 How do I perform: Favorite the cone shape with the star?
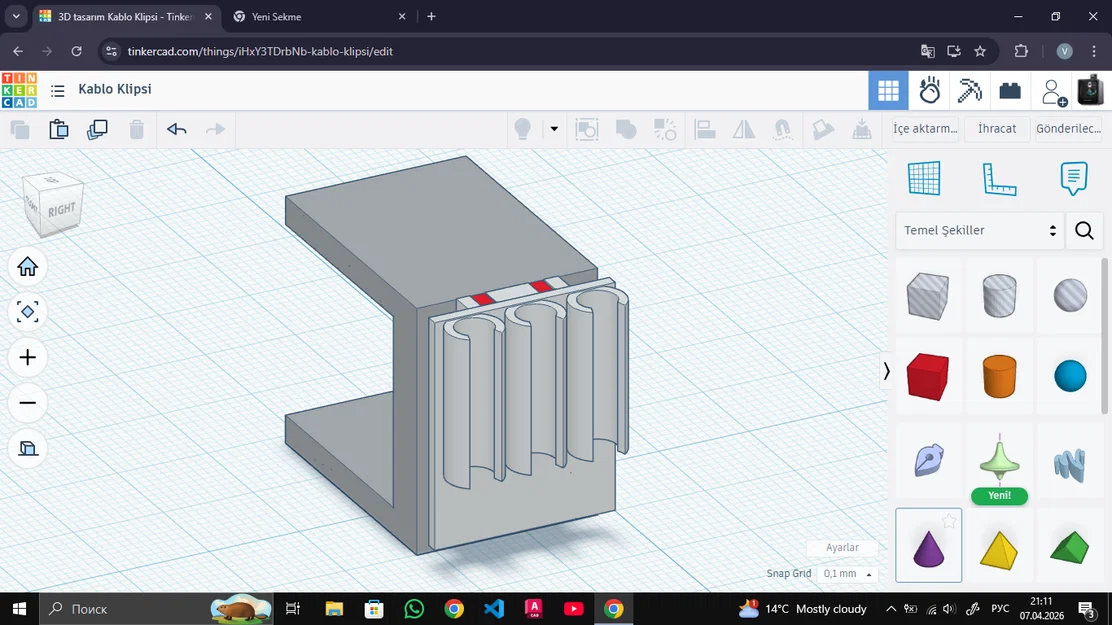[x=949, y=521]
